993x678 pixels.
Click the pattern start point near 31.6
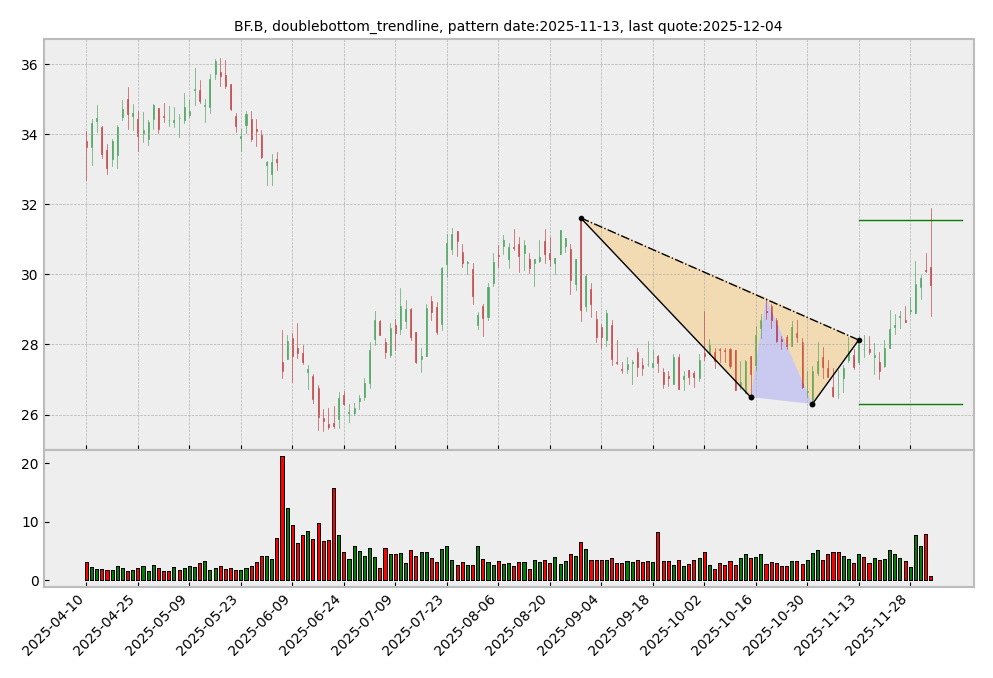581,218
